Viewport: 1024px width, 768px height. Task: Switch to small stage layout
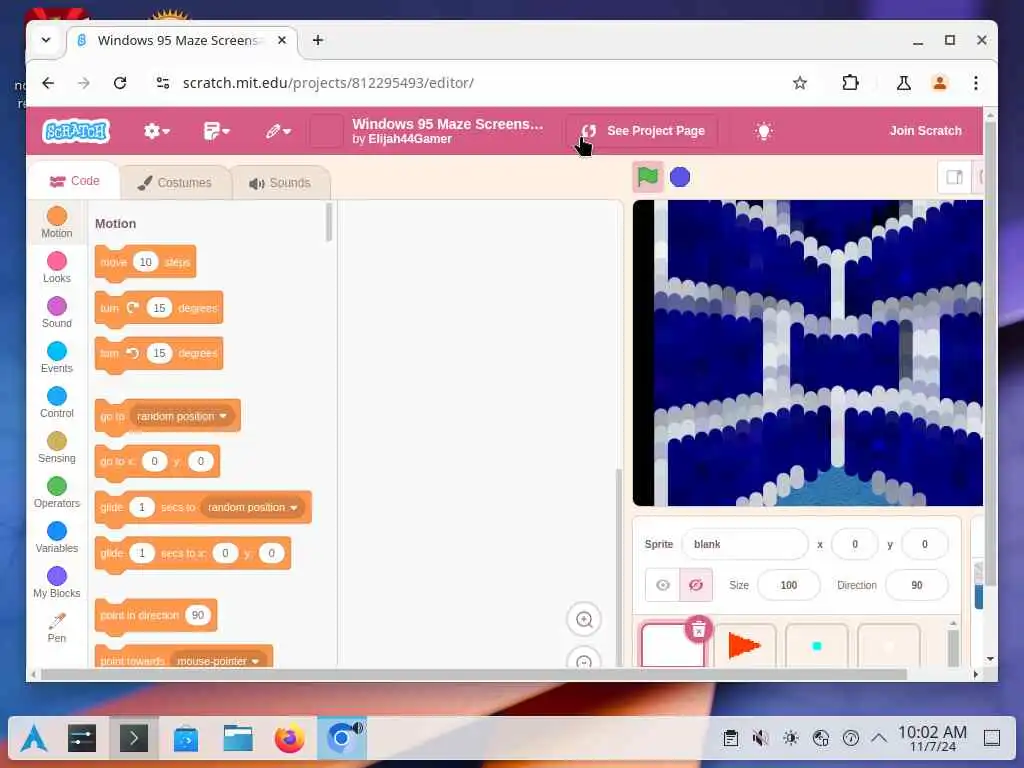pyautogui.click(x=954, y=177)
